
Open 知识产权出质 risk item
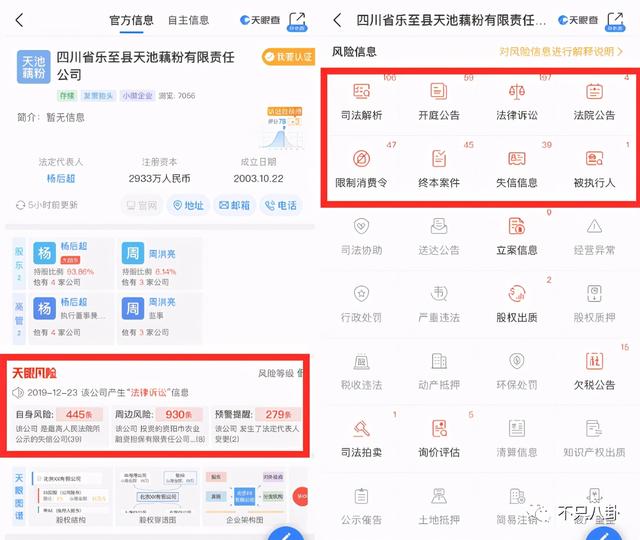[x=594, y=439]
